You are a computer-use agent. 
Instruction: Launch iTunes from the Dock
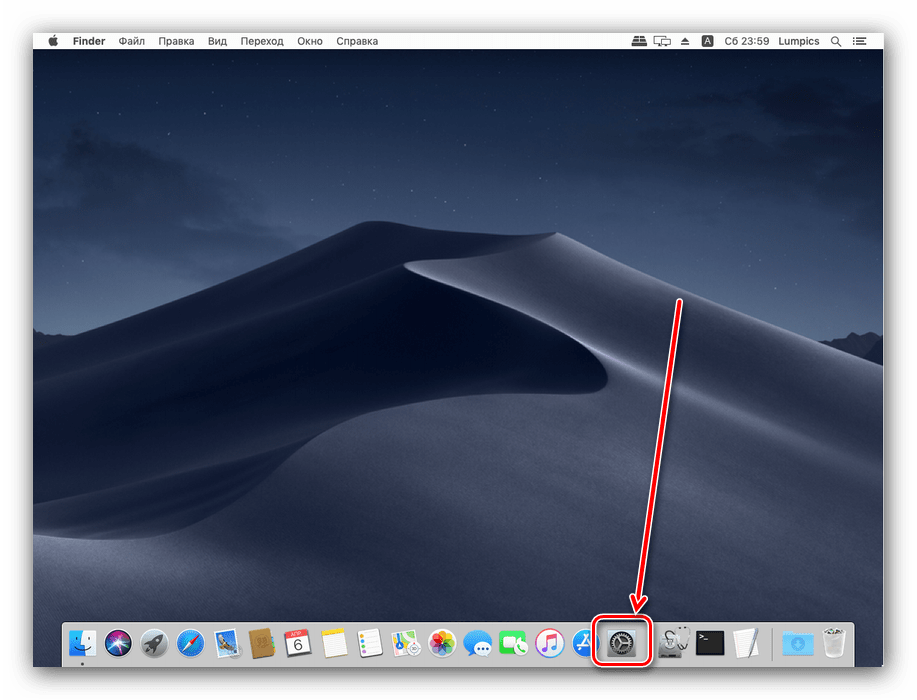(549, 642)
